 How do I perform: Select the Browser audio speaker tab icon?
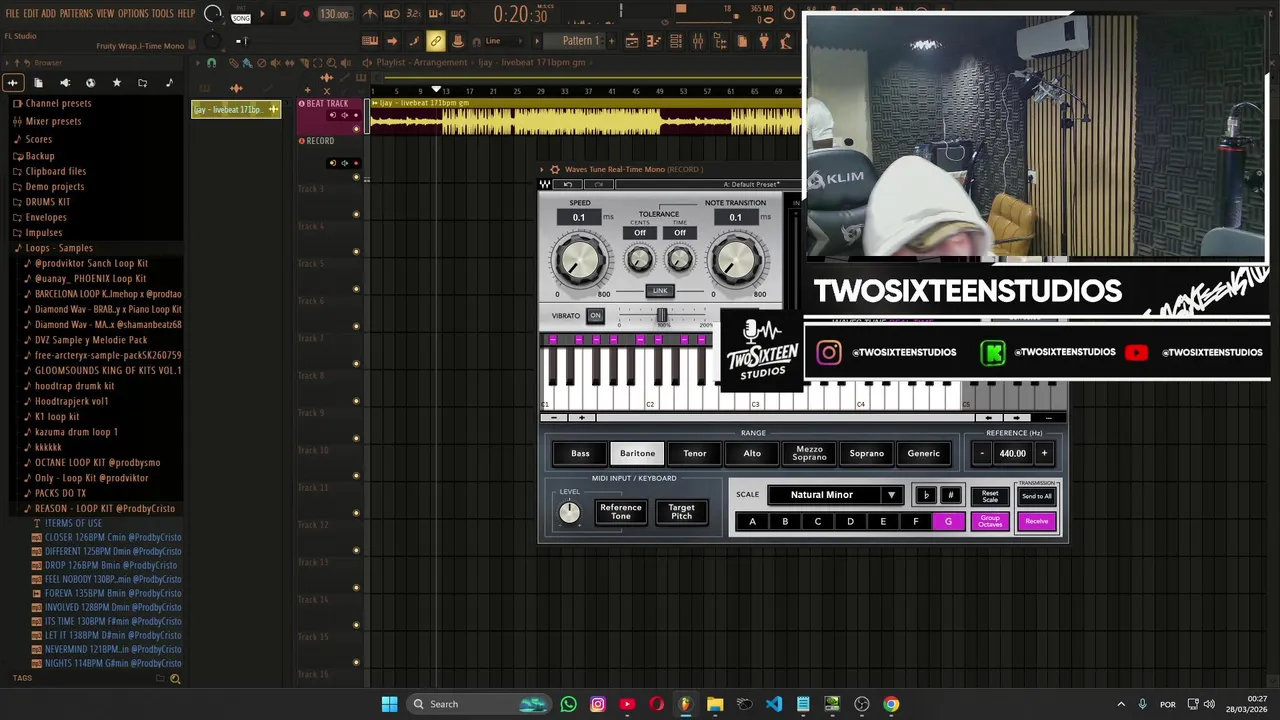(x=64, y=83)
